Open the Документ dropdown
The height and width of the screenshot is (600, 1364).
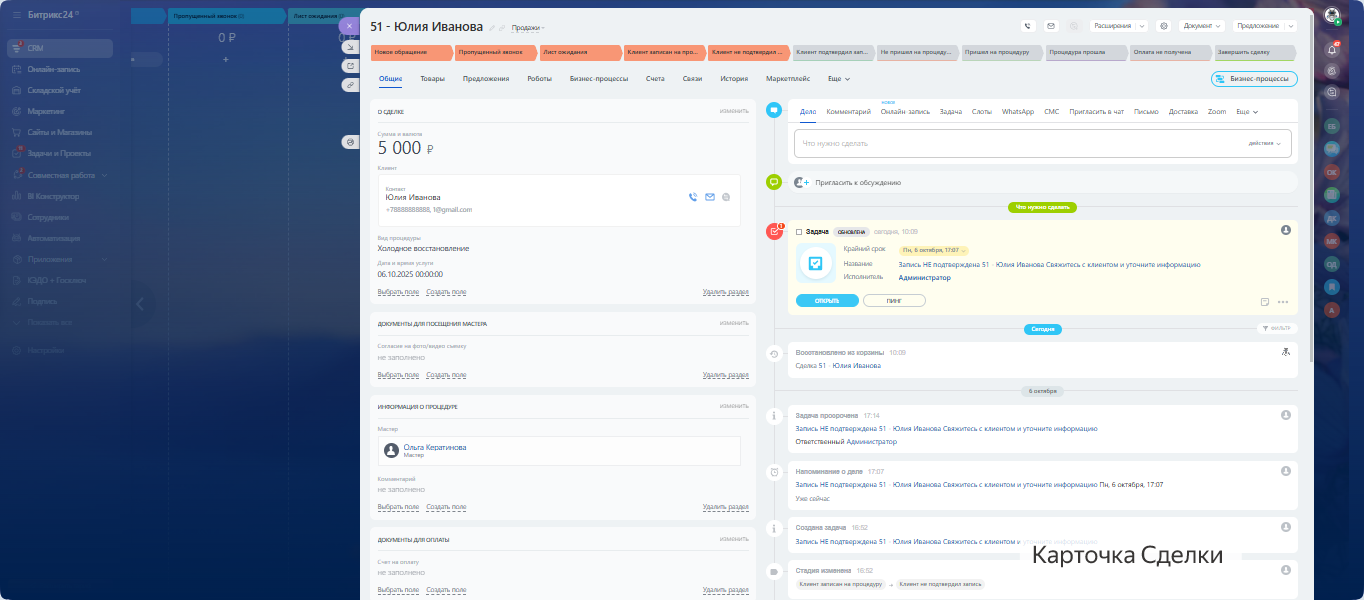[x=1201, y=26]
